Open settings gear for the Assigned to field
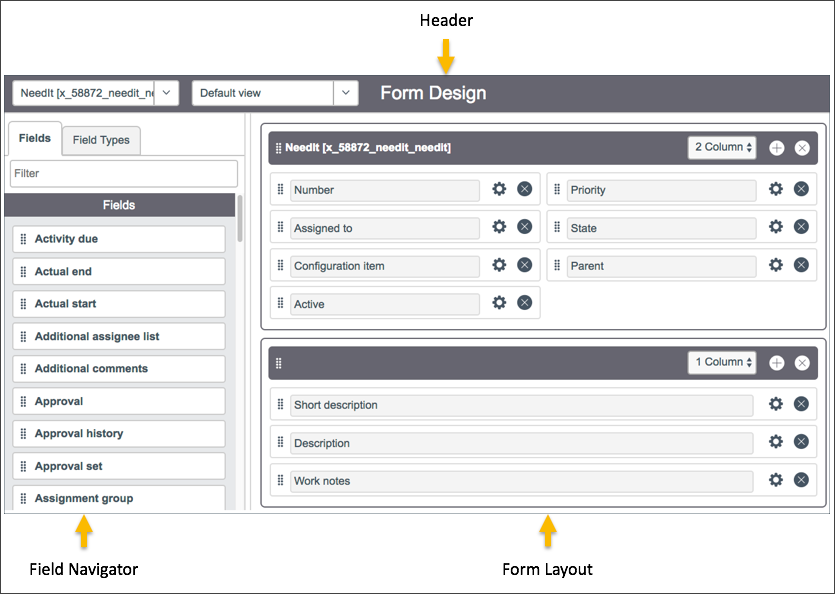Screen dimensions: 835x594 pyautogui.click(x=499, y=227)
